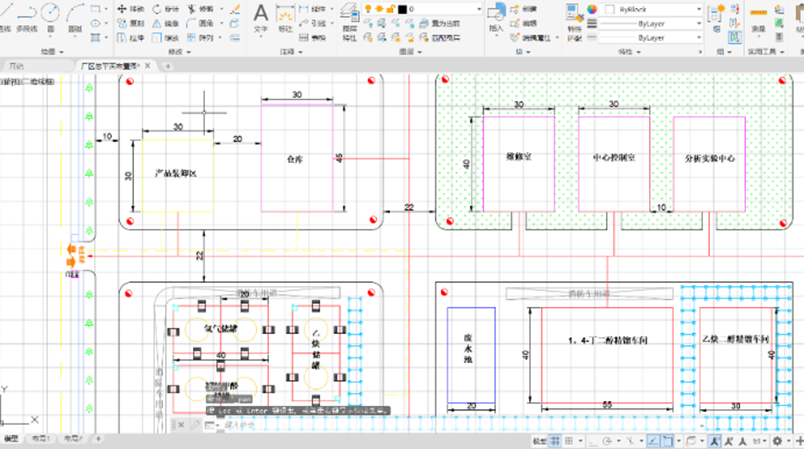Switch to the Start (开始) file tab
The height and width of the screenshot is (449, 804).
(x=17, y=65)
